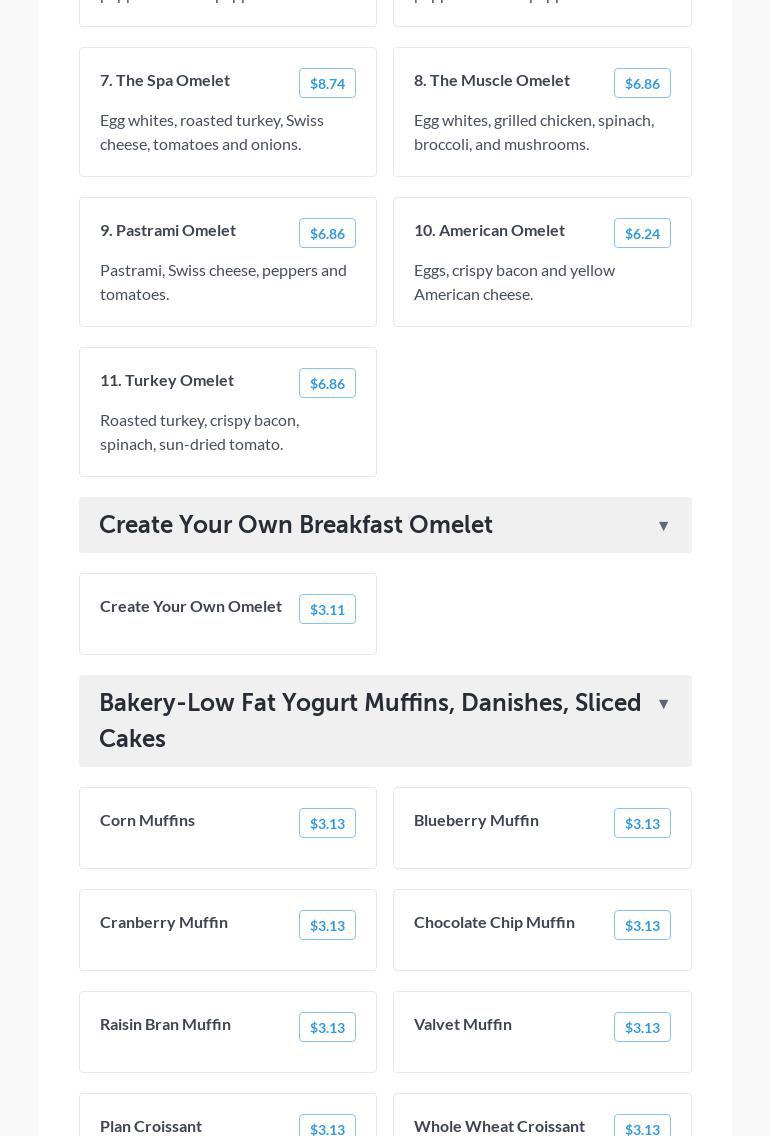Open the Whole Wheat Croissant item title
This screenshot has width=770, height=1136.
tap(499, 1126)
